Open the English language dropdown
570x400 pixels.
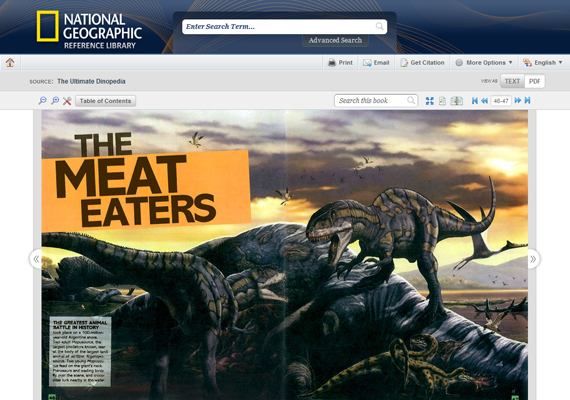coord(543,63)
